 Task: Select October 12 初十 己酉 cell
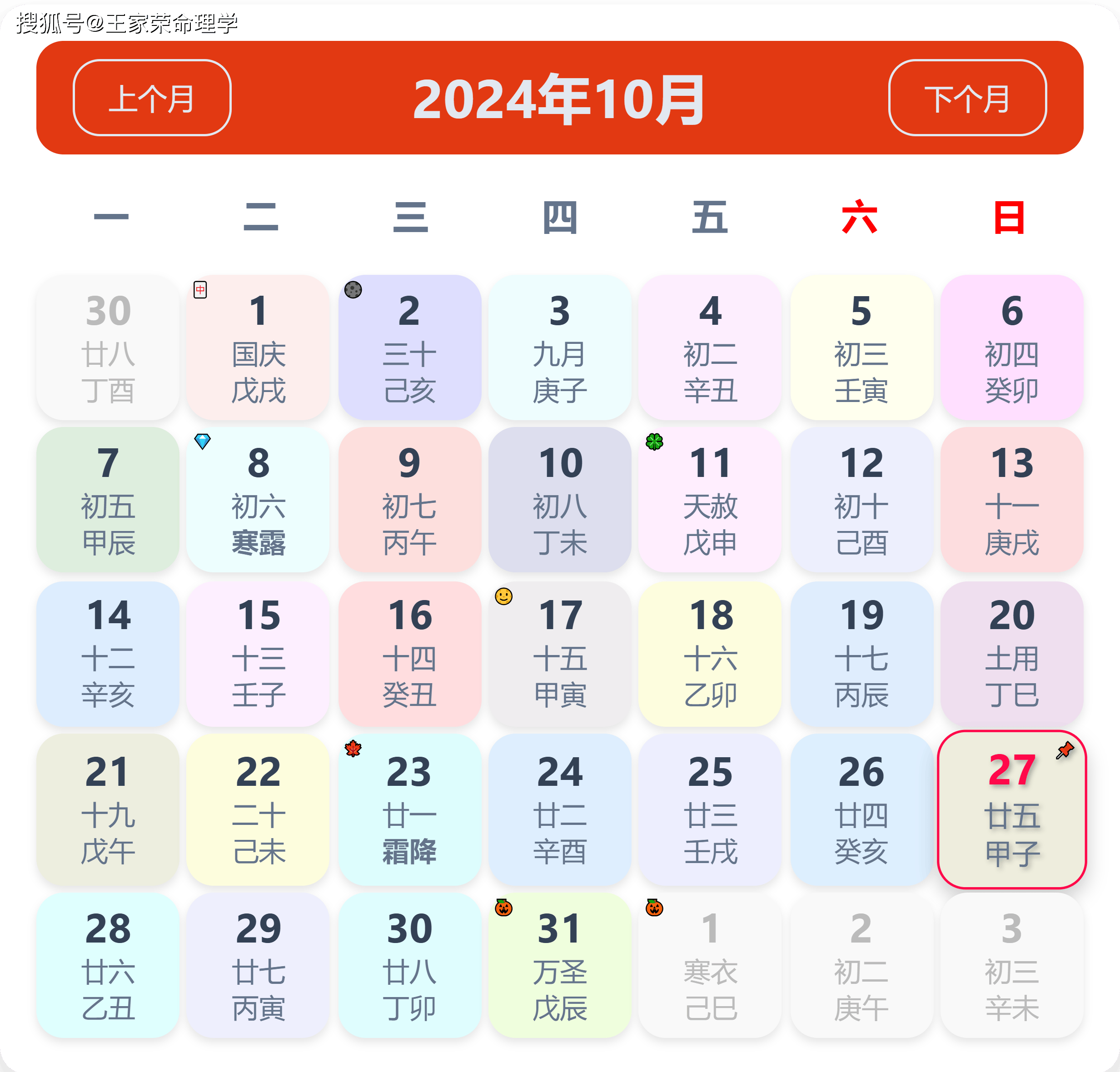862,500
